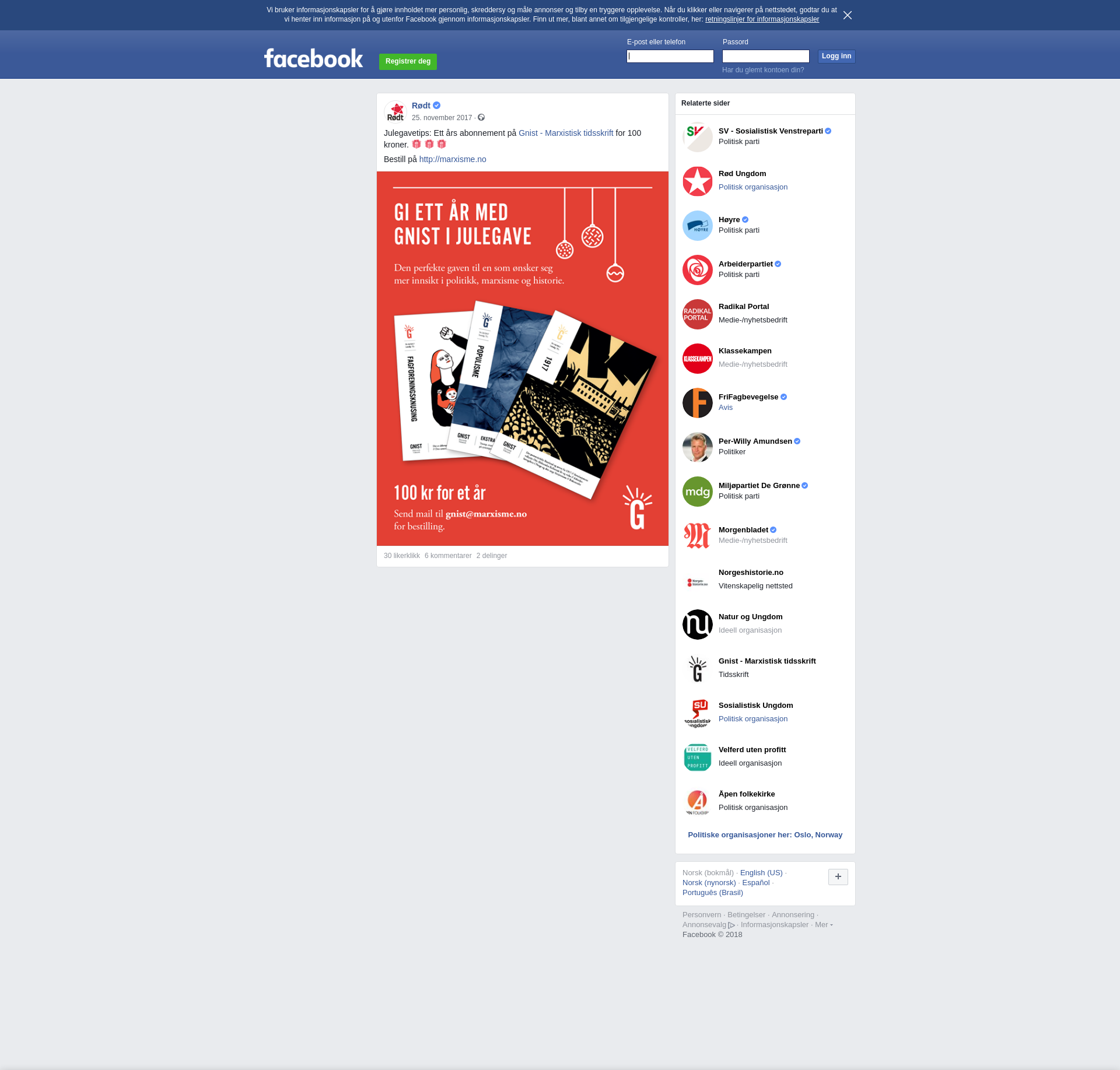Image resolution: width=1120 pixels, height=1070 pixels.
Task: Focus the E-post eller telefon field
Action: pos(670,57)
